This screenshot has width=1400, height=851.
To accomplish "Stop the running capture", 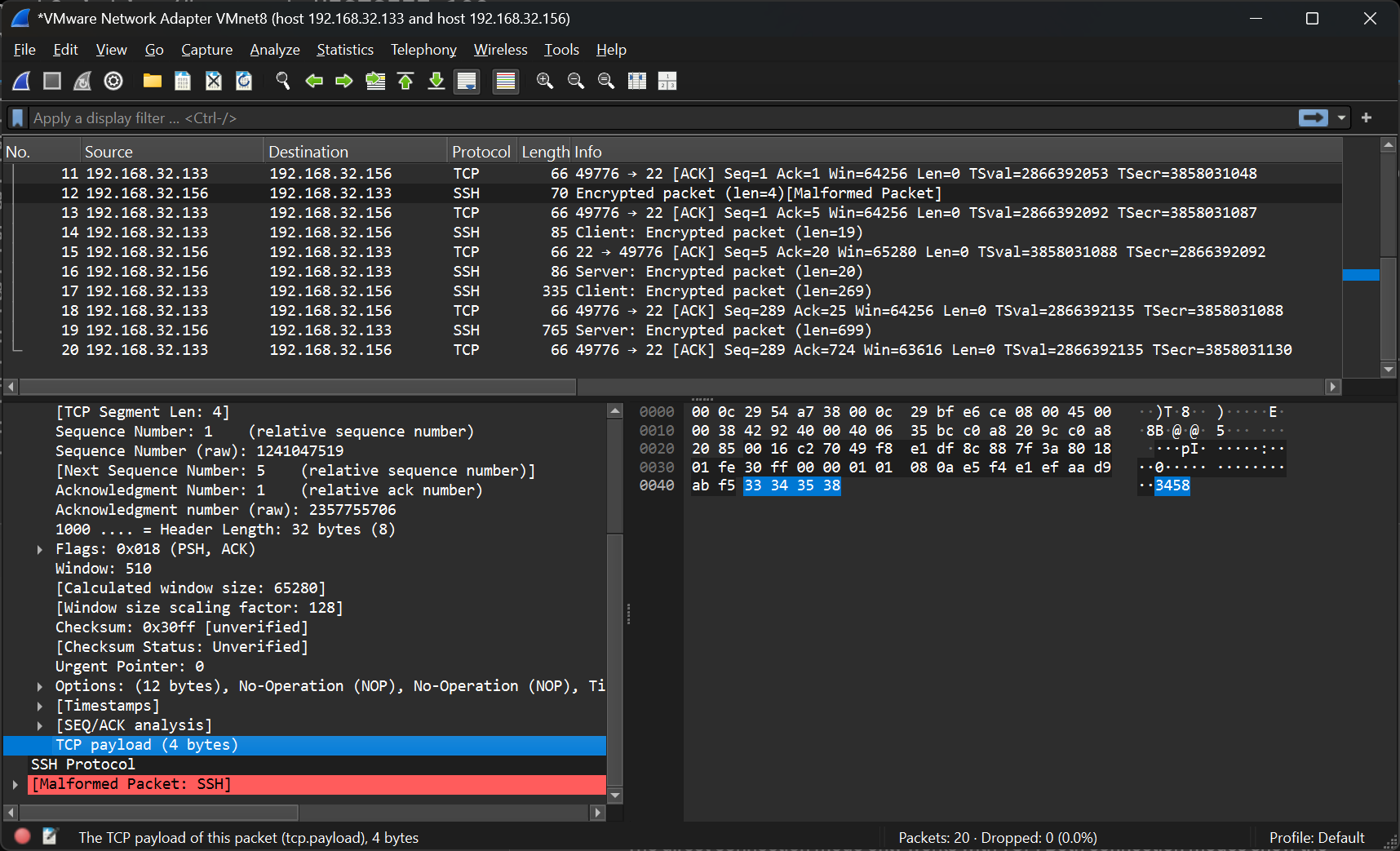I will (x=52, y=81).
